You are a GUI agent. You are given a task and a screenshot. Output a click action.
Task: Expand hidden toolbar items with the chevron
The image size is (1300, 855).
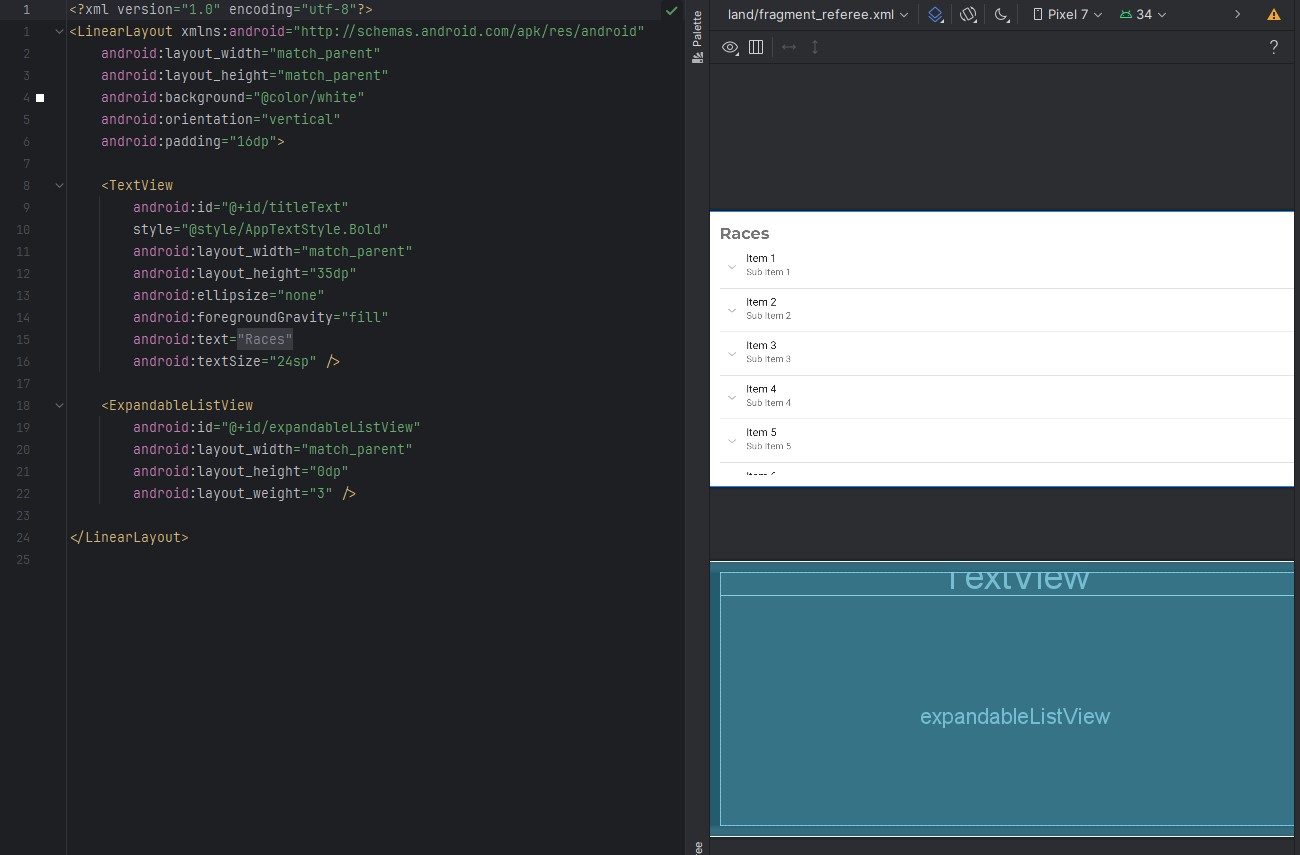coord(1237,15)
